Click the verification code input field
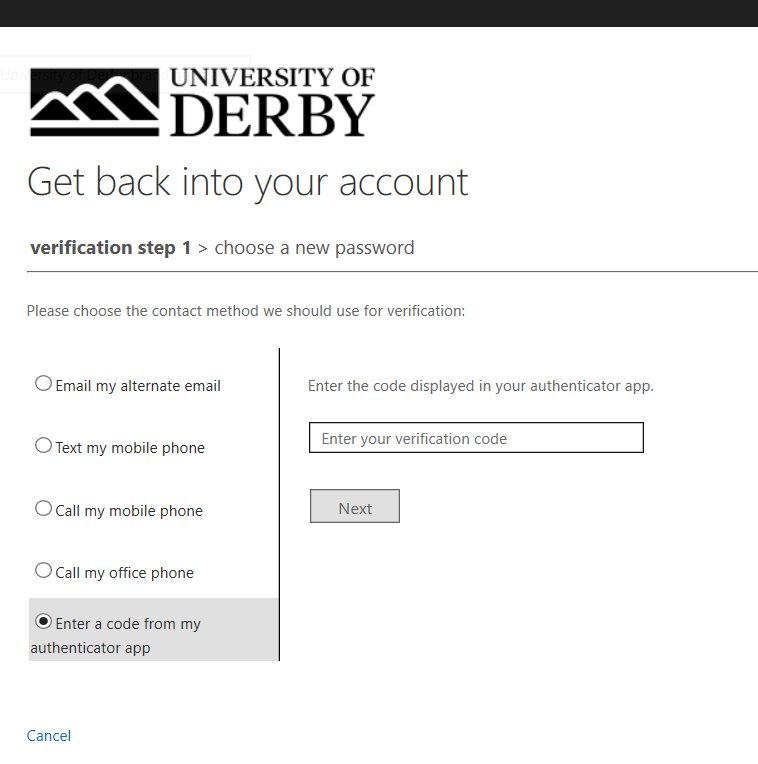Image resolution: width=758 pixels, height=764 pixels. pyautogui.click(x=476, y=438)
